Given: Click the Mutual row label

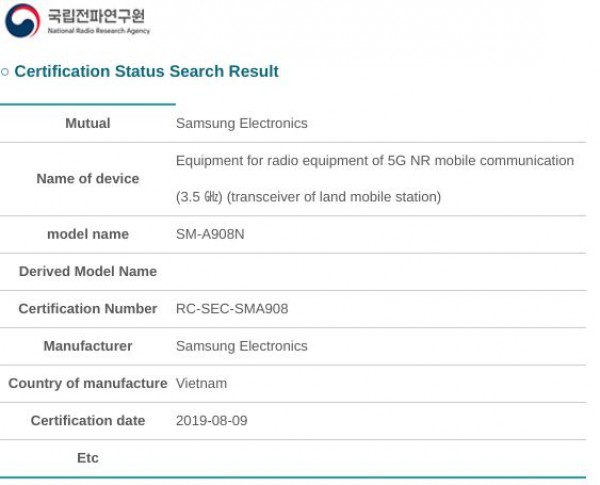Looking at the screenshot, I should 88,123.
